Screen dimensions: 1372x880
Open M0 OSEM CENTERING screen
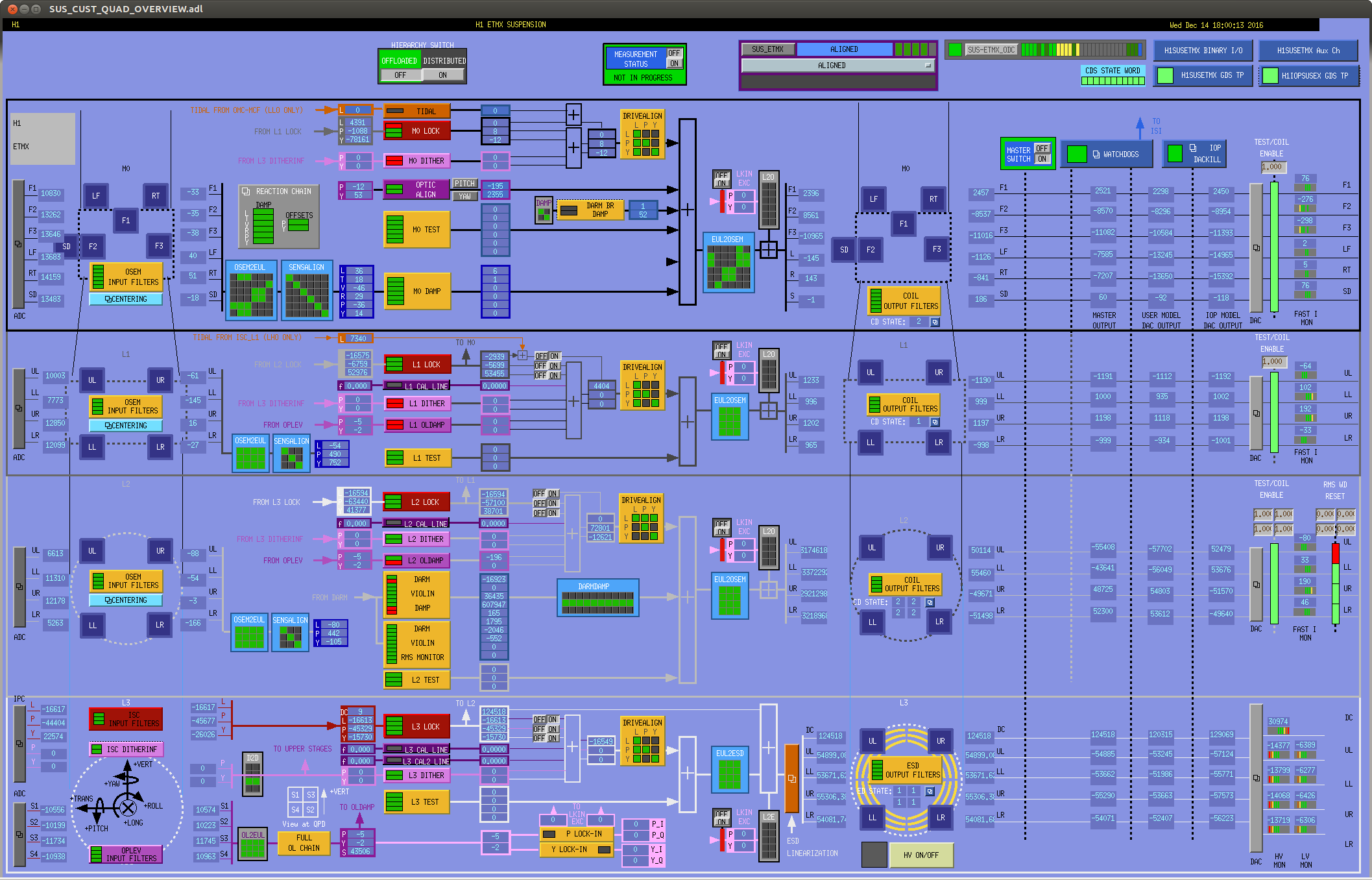[126, 299]
